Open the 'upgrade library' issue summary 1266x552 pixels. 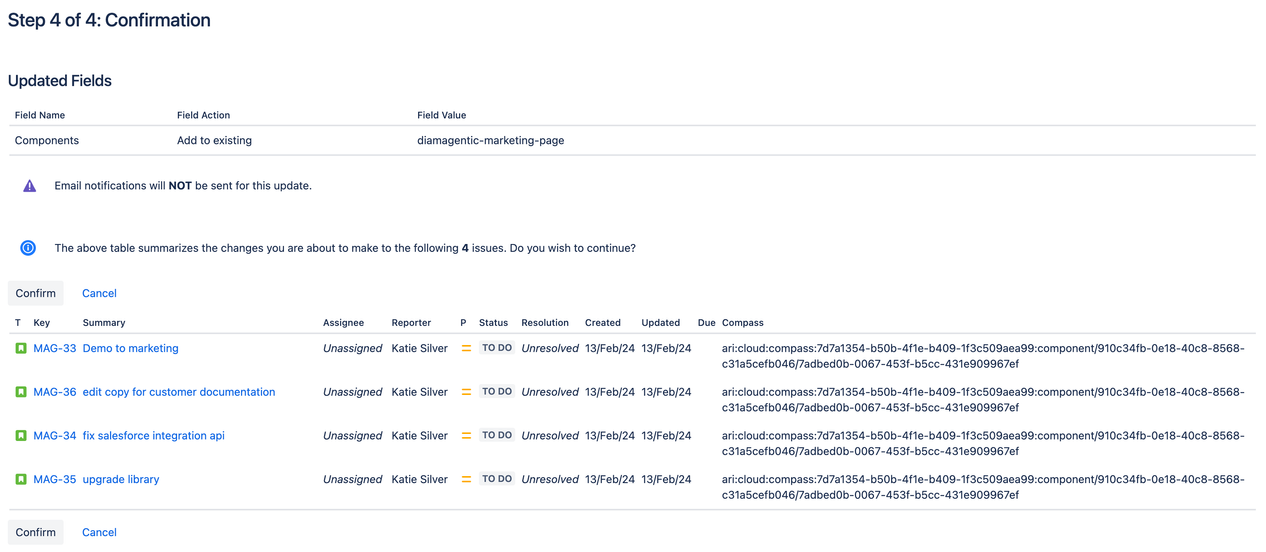click(x=121, y=479)
